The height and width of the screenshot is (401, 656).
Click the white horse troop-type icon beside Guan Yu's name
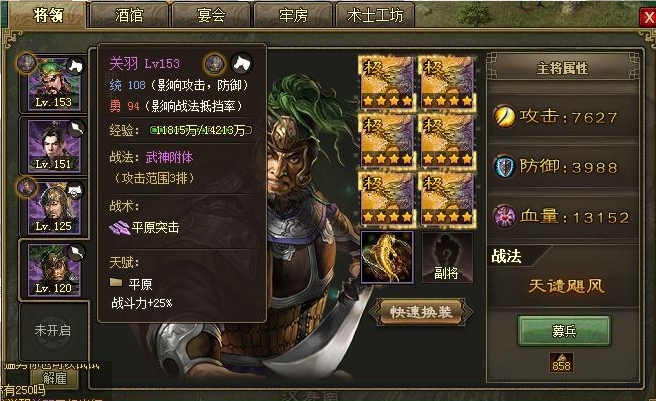[242, 64]
